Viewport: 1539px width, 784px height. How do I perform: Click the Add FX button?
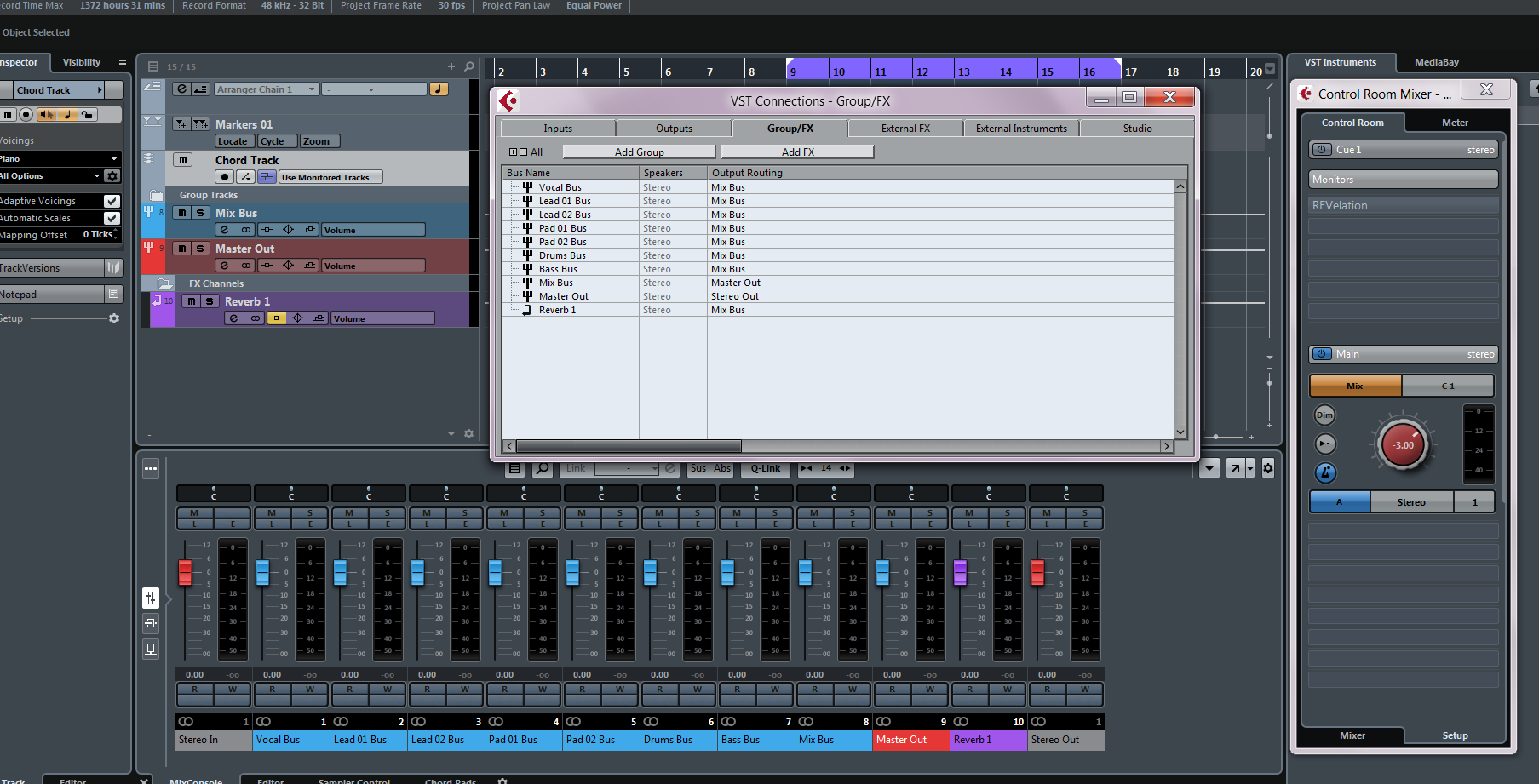point(798,152)
